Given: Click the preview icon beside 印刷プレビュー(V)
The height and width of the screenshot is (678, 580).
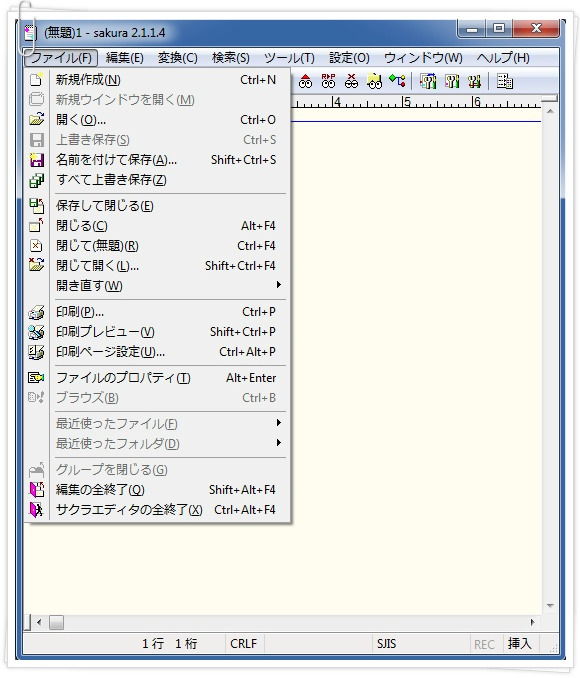Looking at the screenshot, I should (x=36, y=332).
